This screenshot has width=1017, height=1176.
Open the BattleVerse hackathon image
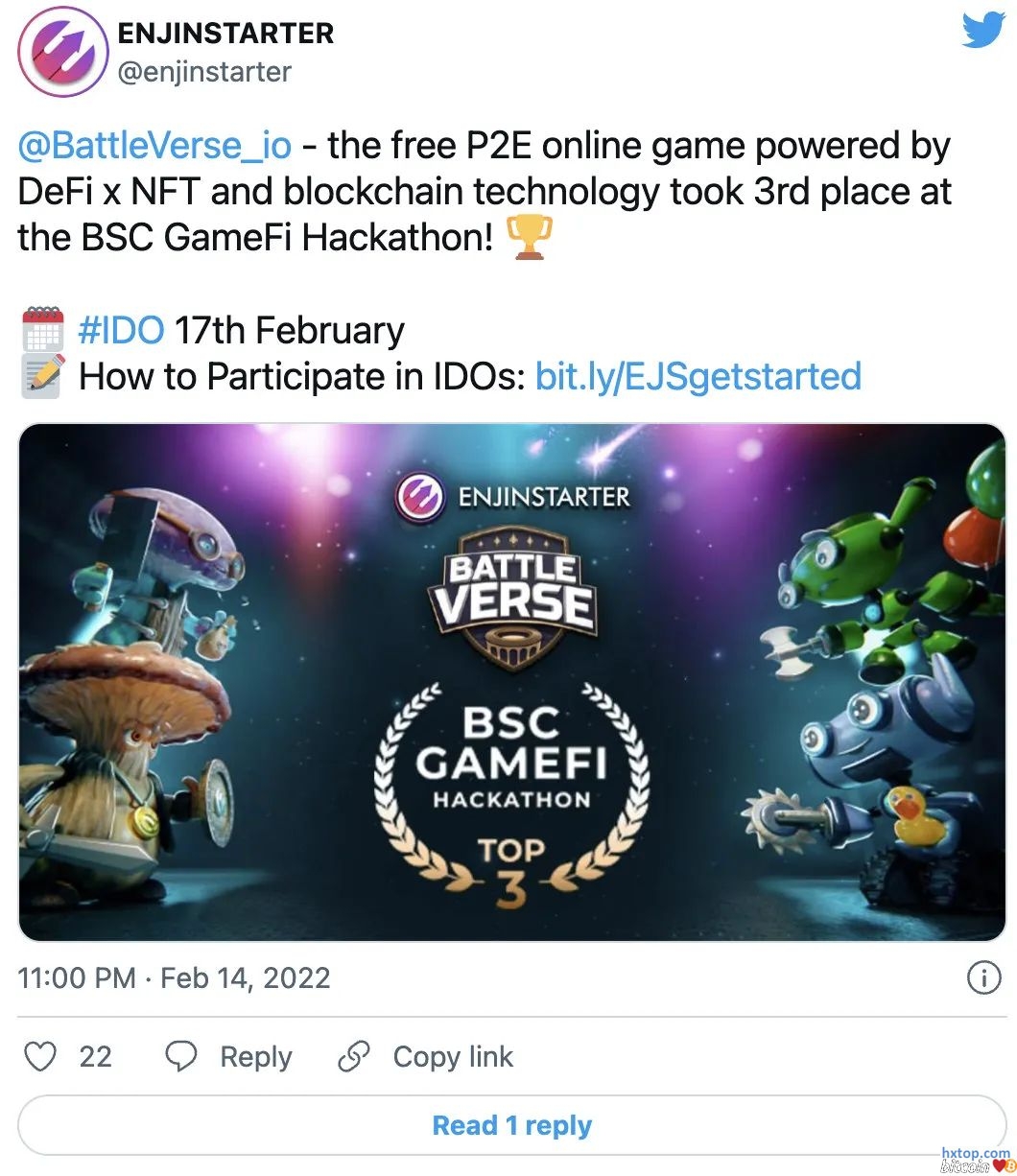(x=512, y=682)
